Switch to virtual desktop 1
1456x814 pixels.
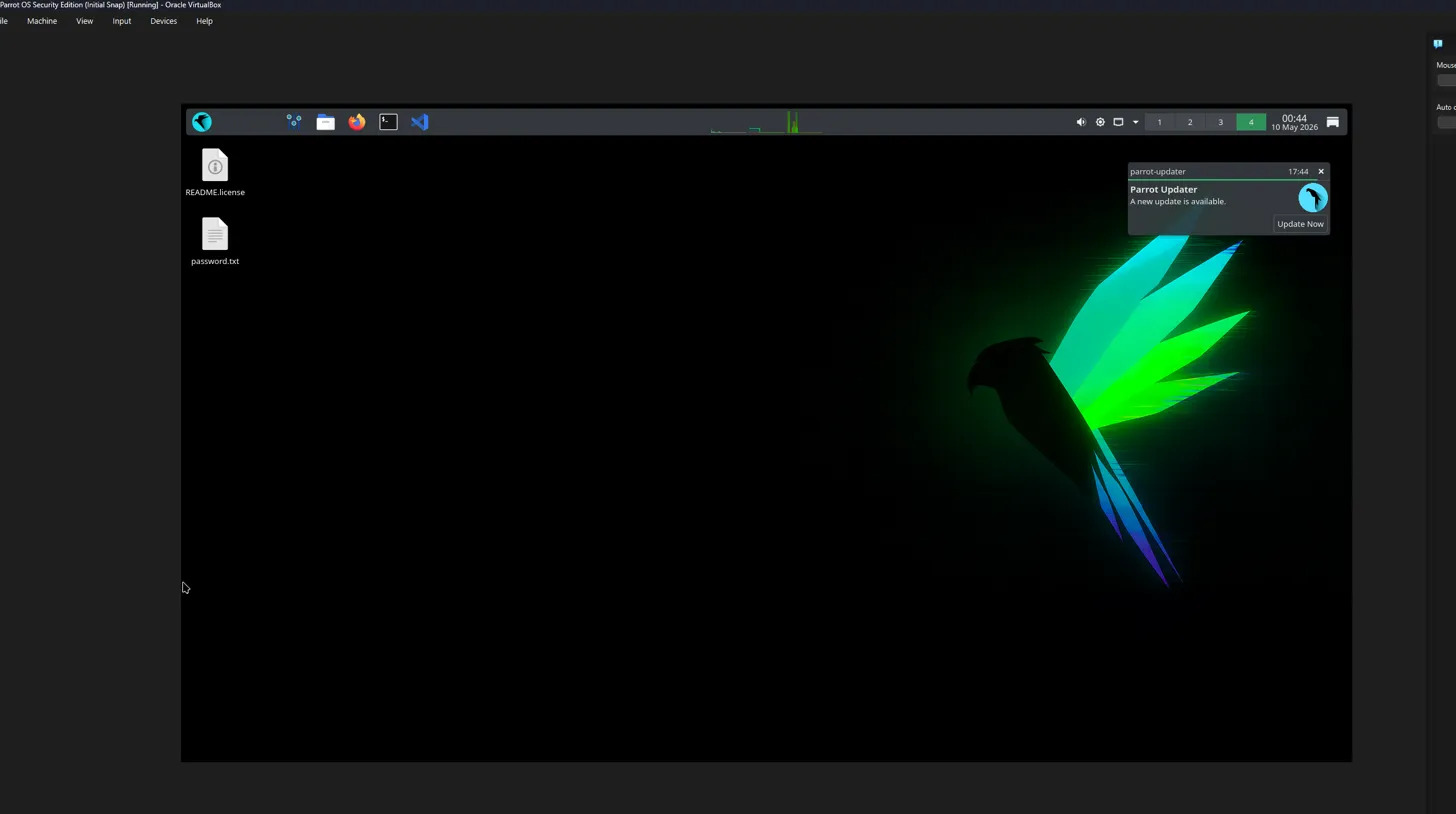pos(1159,122)
